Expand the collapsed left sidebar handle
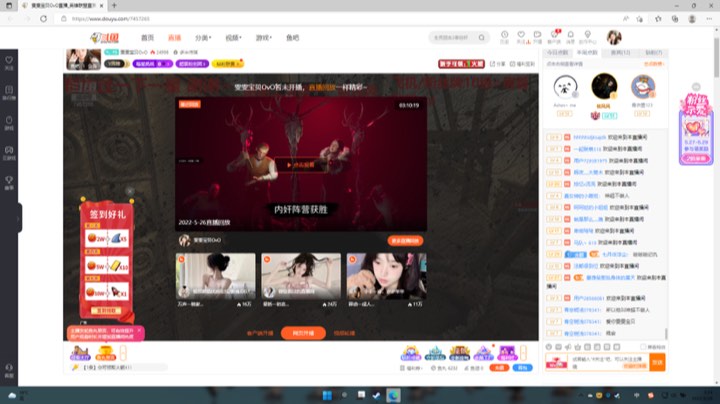Screen dimensions: 720x404 20,218
